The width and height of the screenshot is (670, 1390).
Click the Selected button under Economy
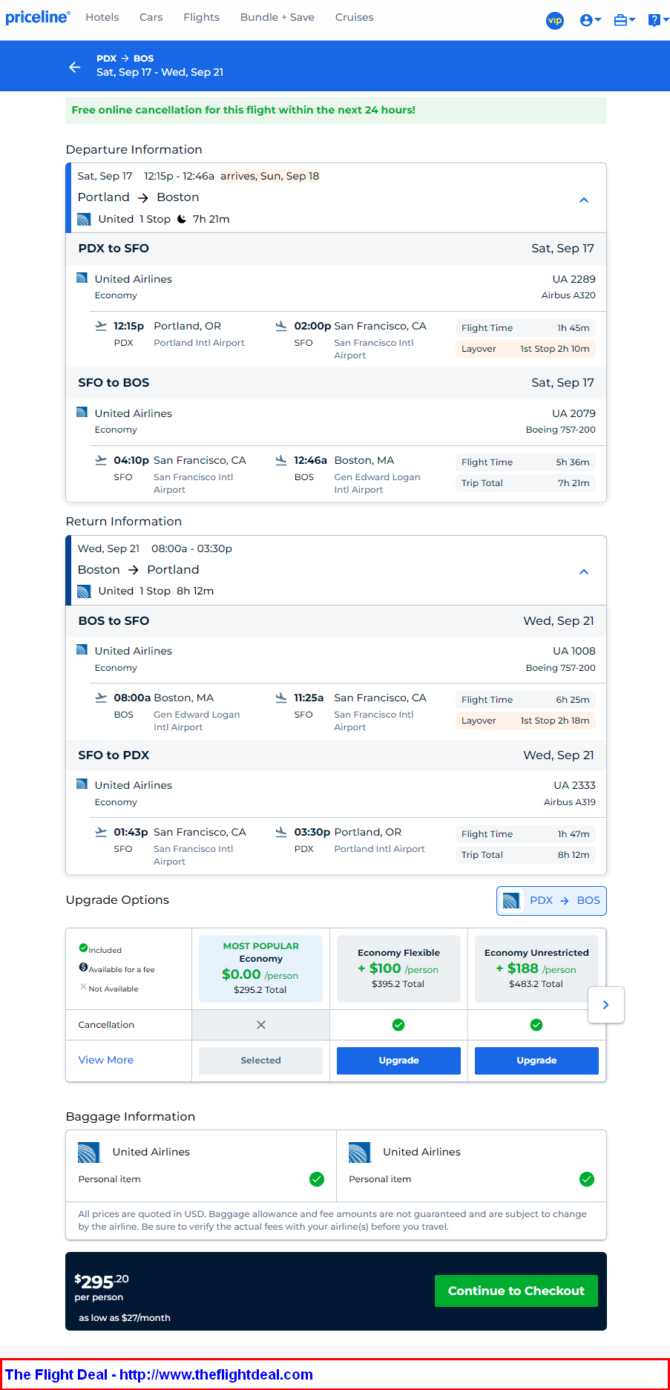[261, 1060]
